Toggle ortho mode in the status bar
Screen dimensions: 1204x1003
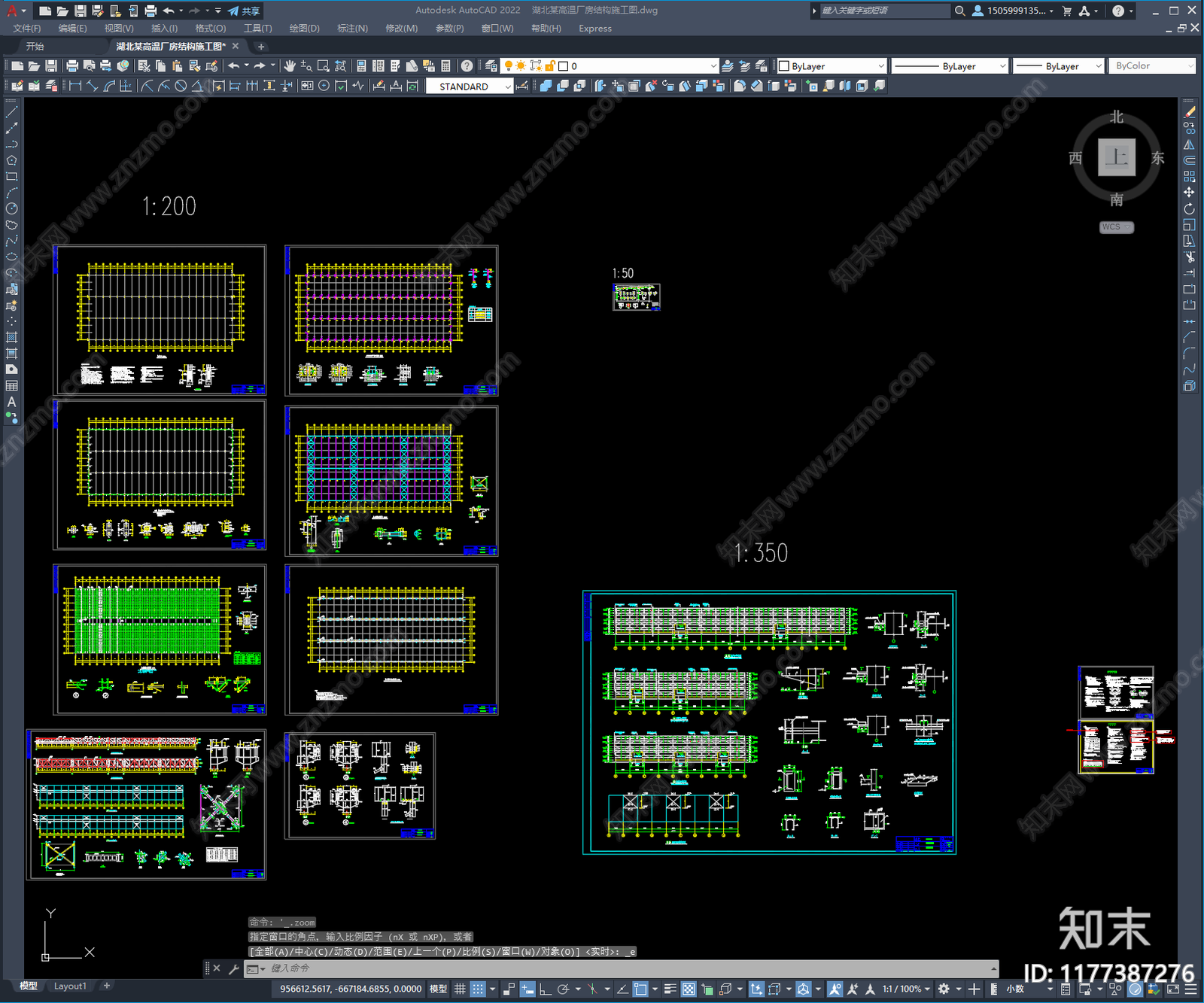(545, 989)
